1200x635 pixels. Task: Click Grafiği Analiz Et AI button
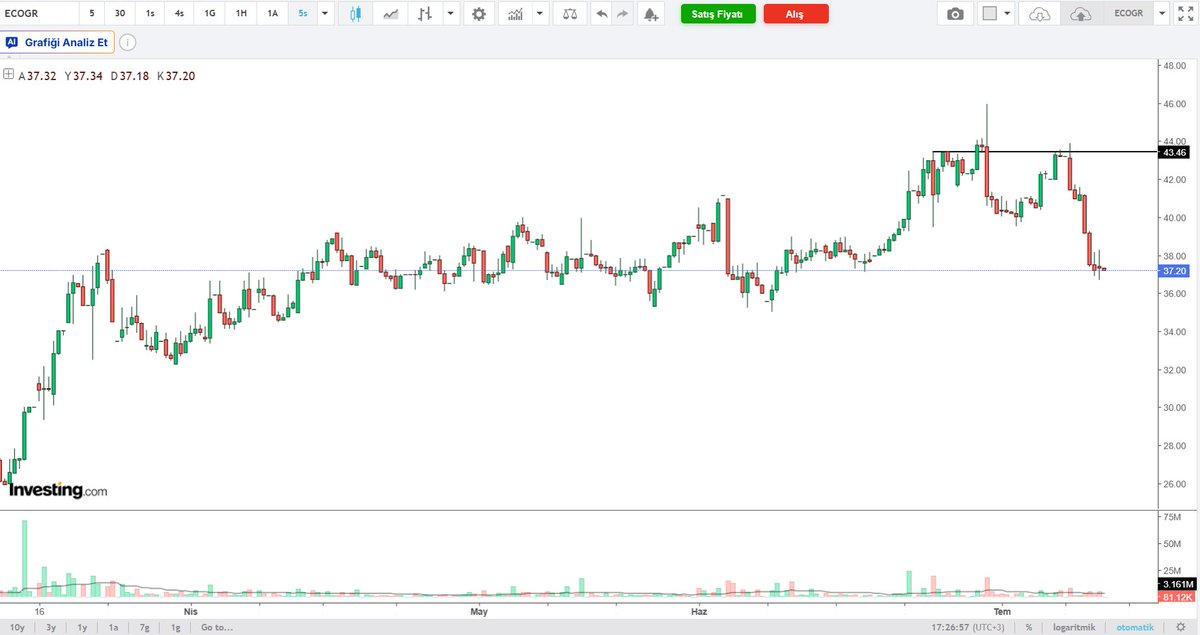point(58,43)
